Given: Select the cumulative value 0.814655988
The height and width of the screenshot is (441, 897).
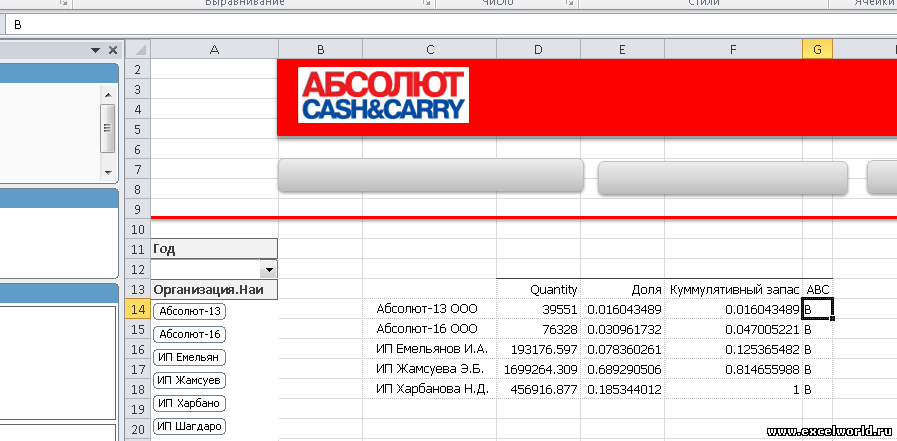Looking at the screenshot, I should coord(733,370).
